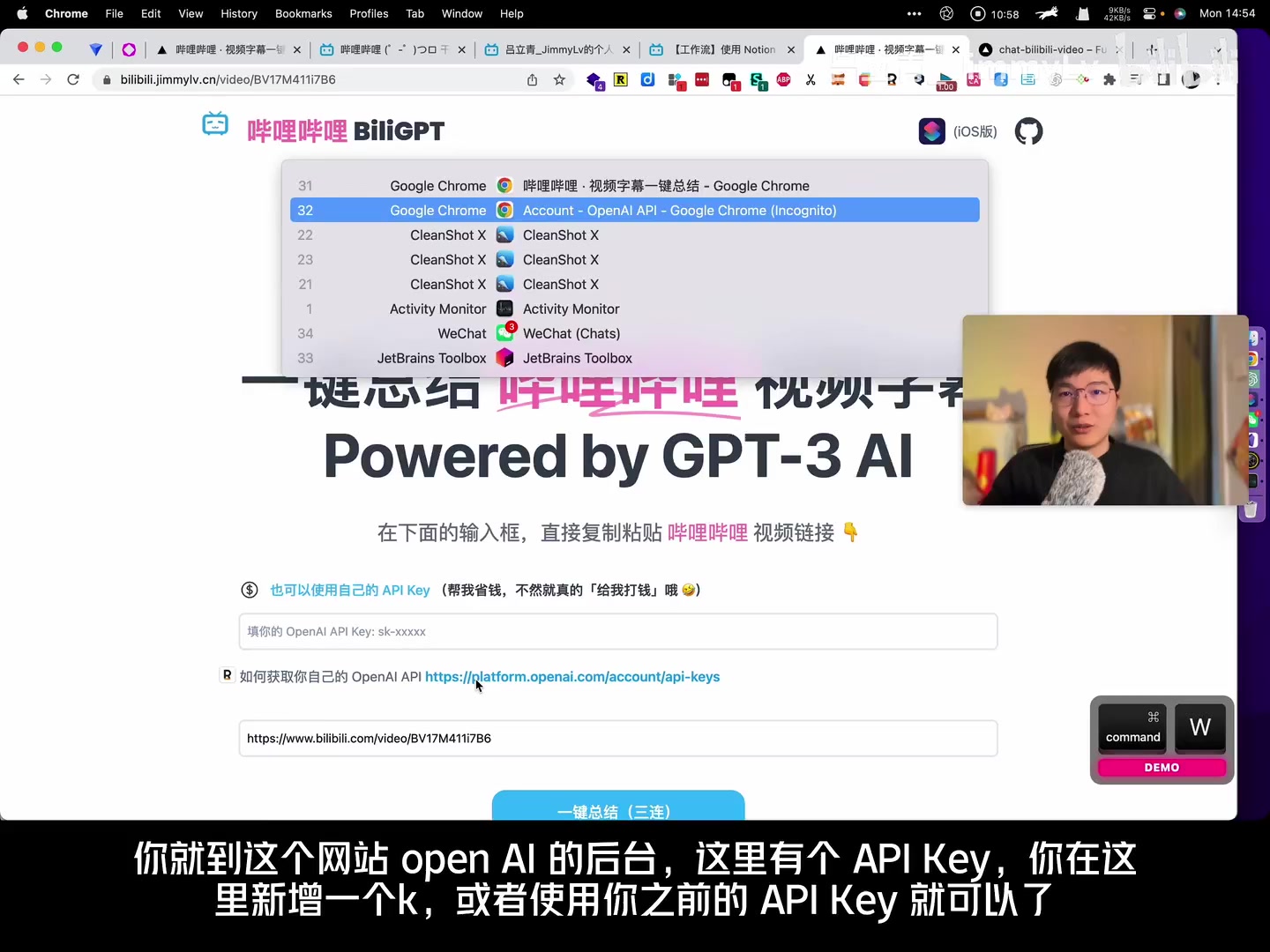Click the 一键总结（三连）button
Viewport: 1270px width, 952px height.
coord(617,809)
